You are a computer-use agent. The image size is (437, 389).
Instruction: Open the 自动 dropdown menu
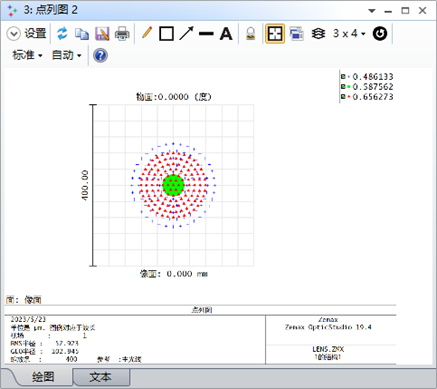67,55
